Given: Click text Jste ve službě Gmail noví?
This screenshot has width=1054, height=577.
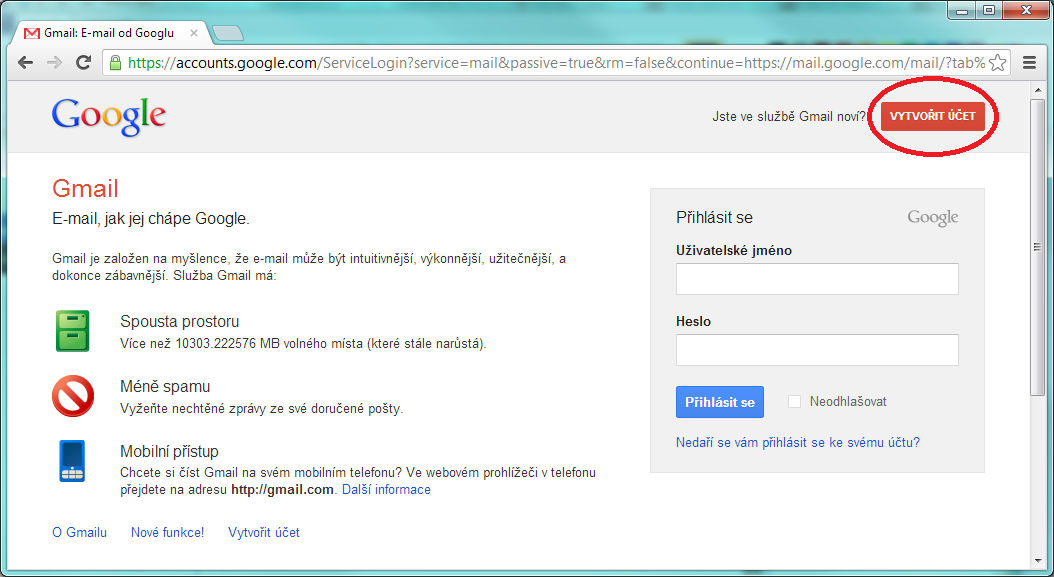Looking at the screenshot, I should click(789, 116).
